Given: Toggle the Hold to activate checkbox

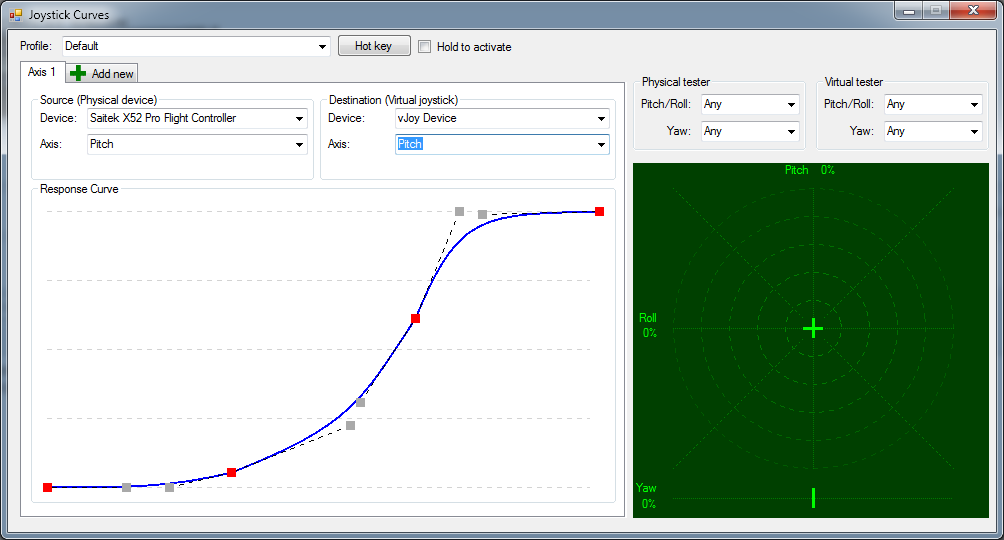Looking at the screenshot, I should (x=425, y=46).
